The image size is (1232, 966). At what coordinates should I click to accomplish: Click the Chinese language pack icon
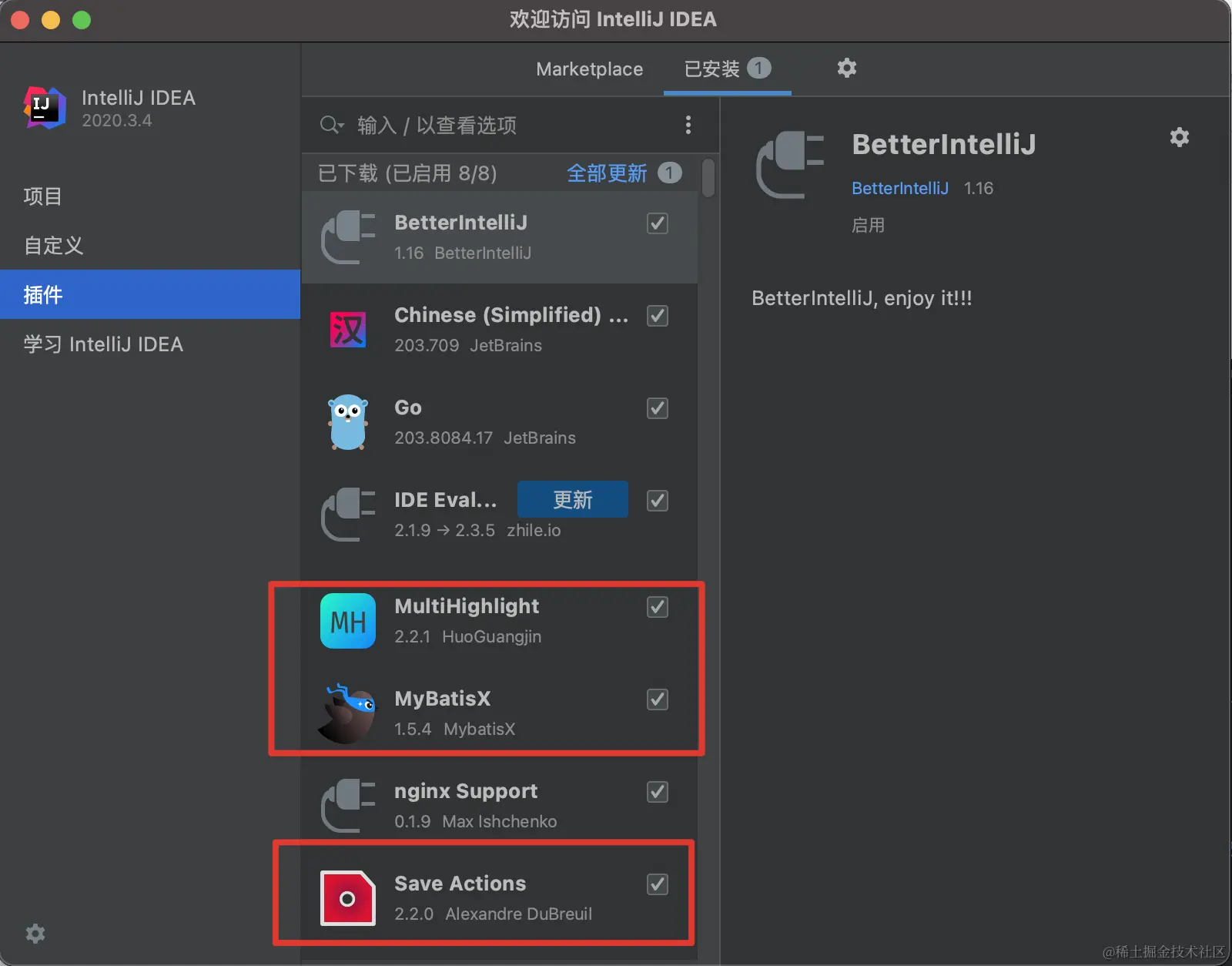[348, 330]
